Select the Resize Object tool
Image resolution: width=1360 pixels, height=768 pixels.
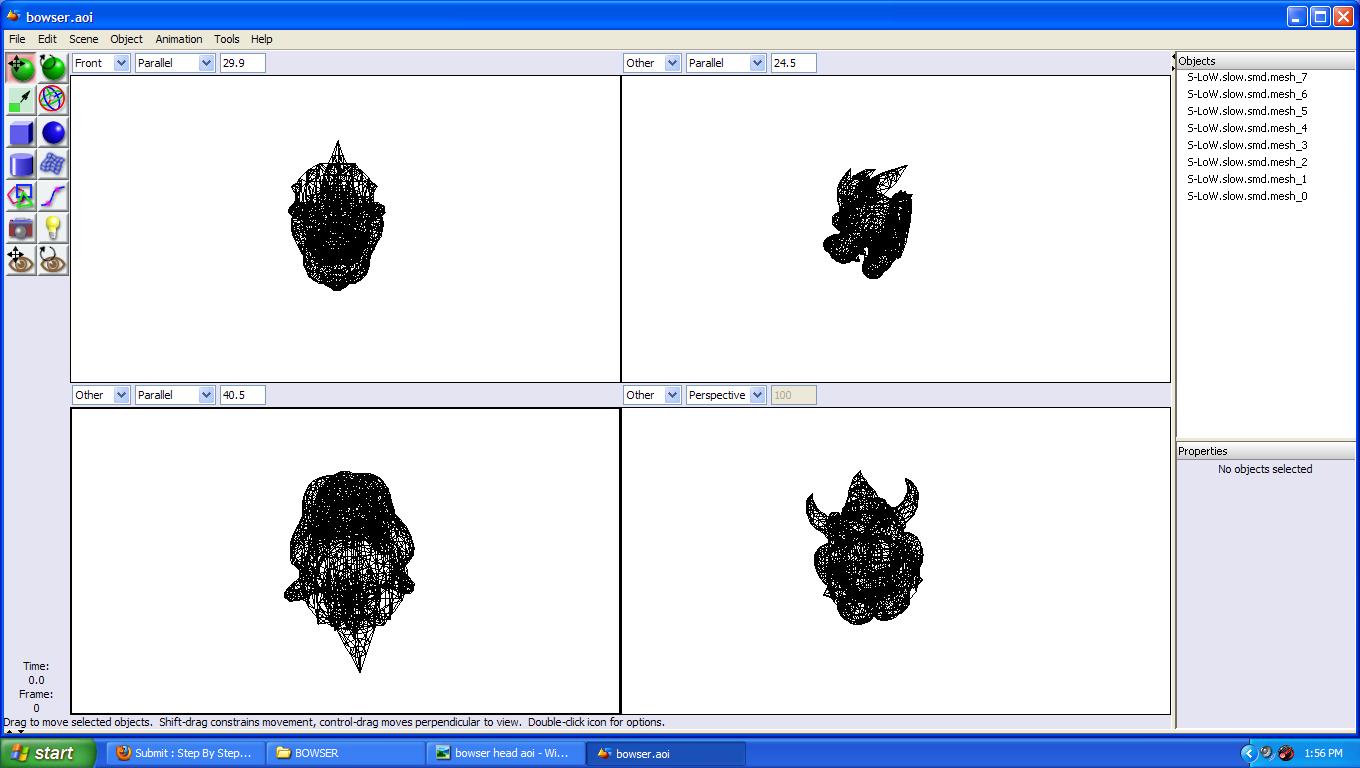21,100
